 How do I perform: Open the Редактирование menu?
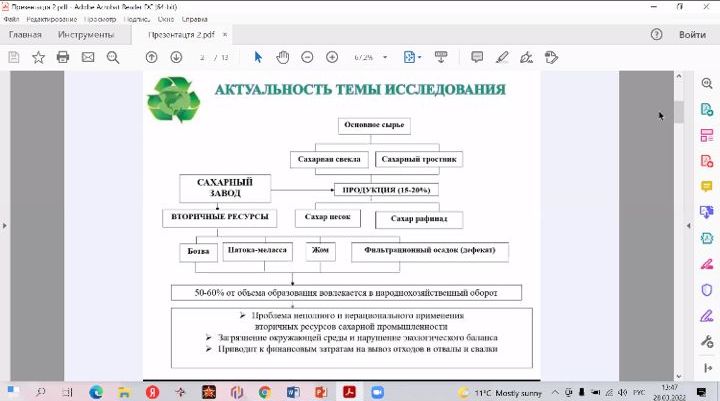click(51, 19)
